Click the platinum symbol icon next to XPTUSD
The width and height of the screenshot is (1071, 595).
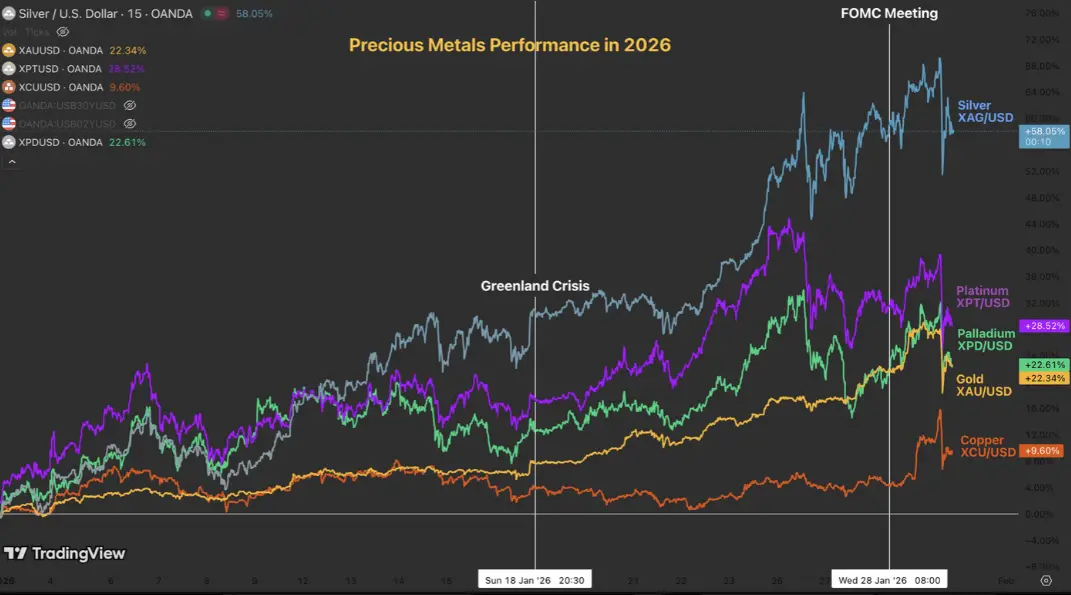9,69
